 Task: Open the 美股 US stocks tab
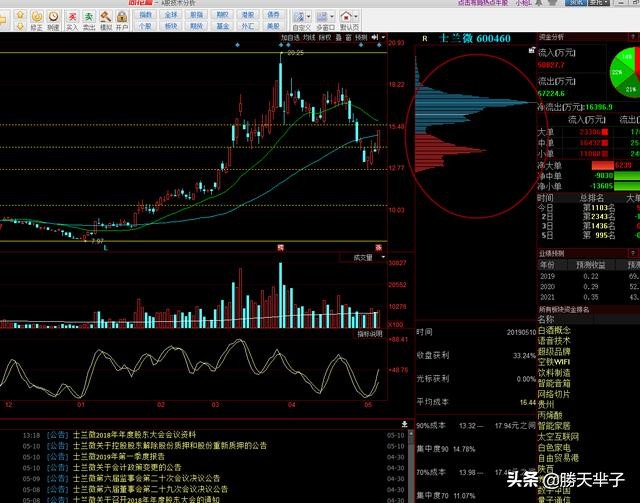[x=273, y=26]
